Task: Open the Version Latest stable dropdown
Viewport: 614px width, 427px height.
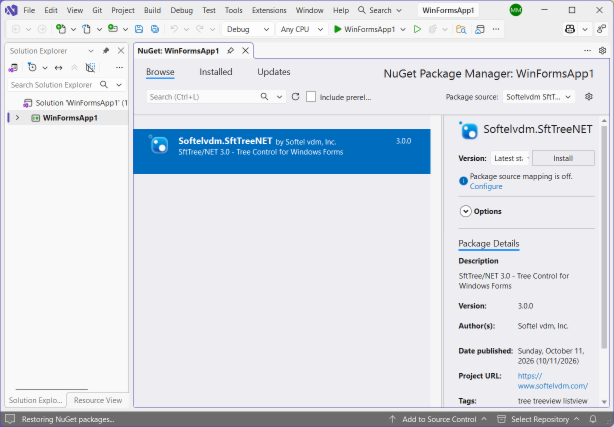Action: pos(511,158)
